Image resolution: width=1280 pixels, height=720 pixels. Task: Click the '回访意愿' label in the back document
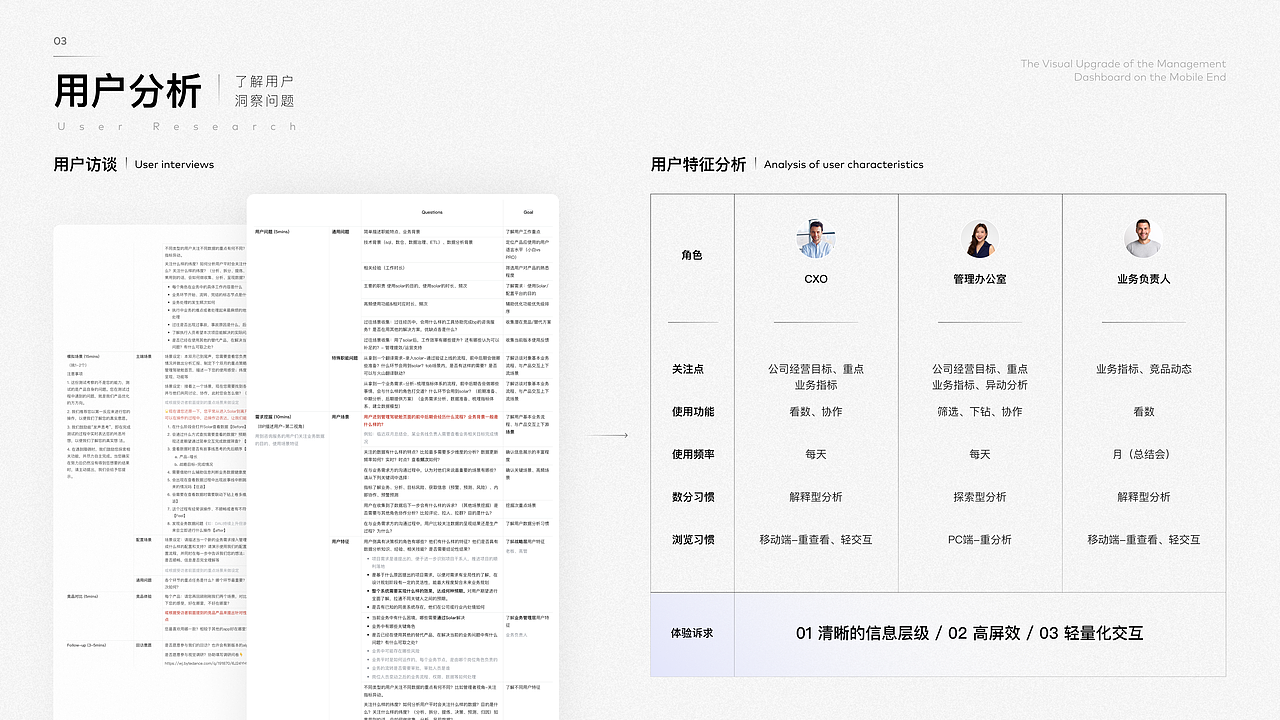[x=144, y=645]
